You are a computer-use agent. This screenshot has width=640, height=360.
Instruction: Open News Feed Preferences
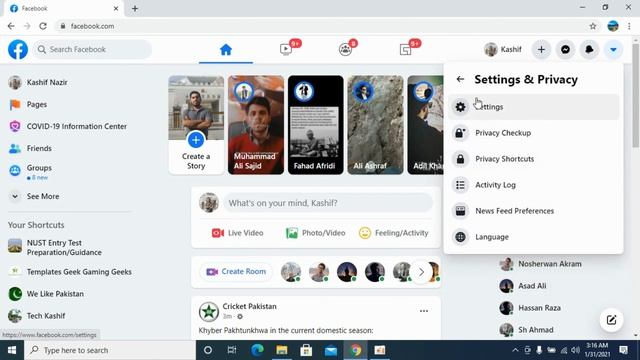(x=533, y=211)
